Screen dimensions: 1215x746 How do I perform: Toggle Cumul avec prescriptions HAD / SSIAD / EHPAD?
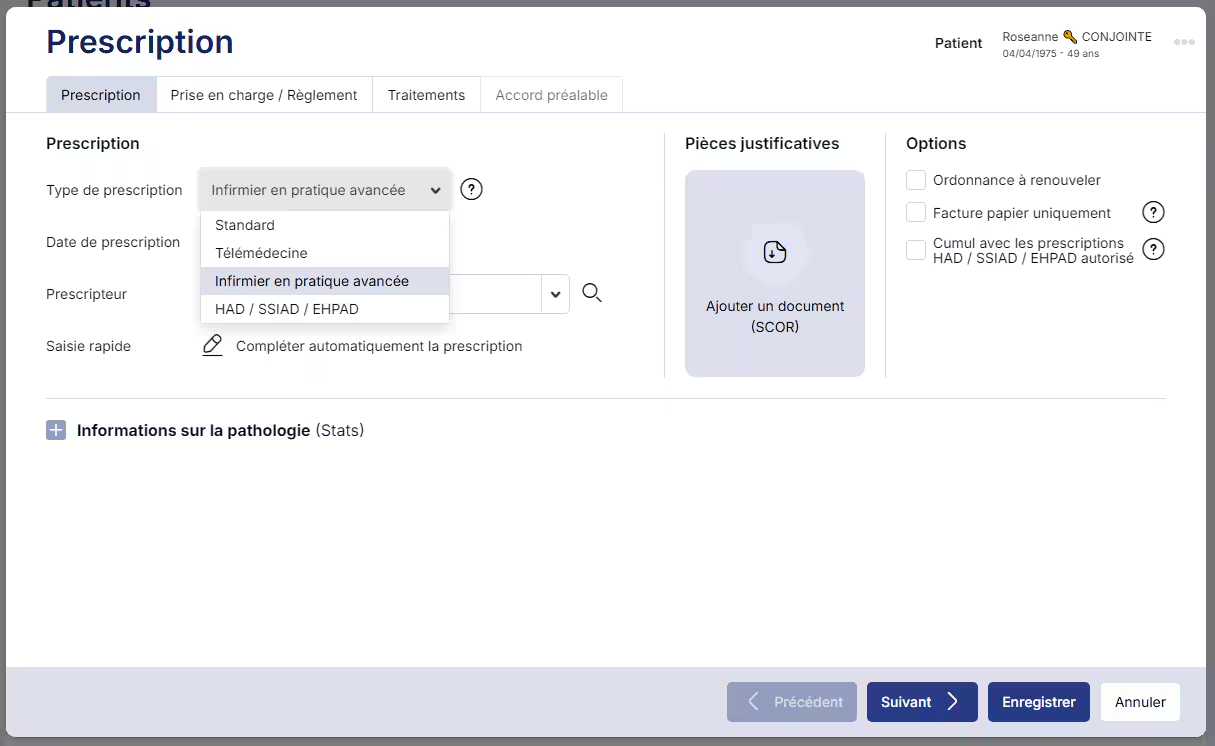click(x=915, y=250)
